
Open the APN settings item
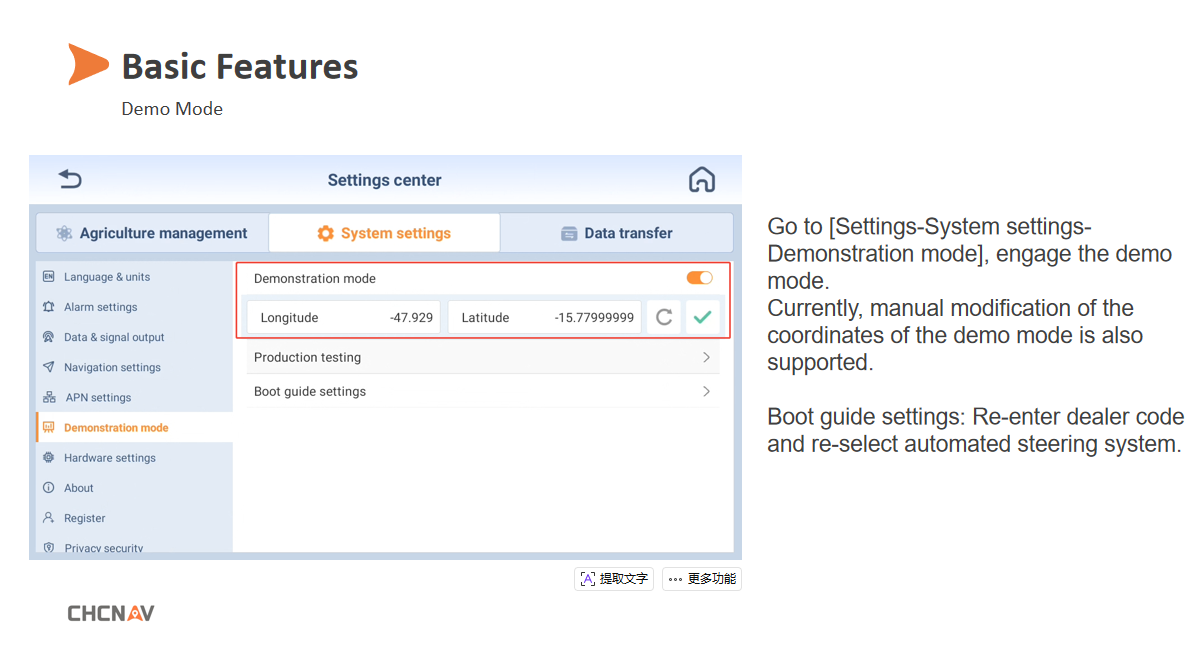[98, 397]
